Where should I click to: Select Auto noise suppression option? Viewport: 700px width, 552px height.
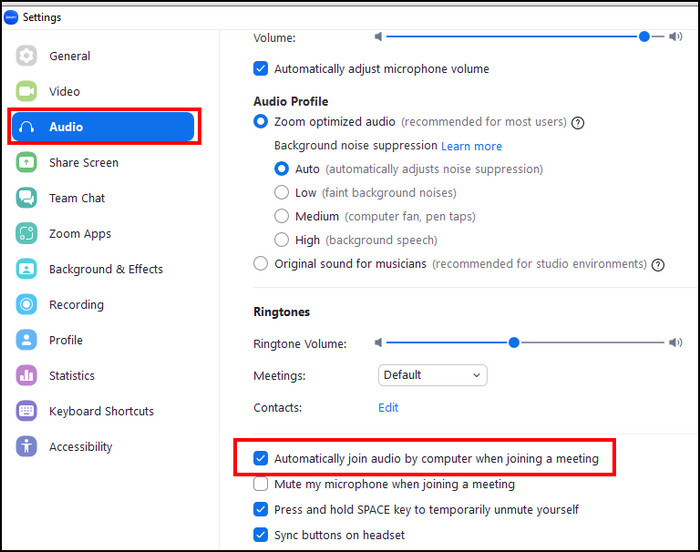(x=281, y=169)
